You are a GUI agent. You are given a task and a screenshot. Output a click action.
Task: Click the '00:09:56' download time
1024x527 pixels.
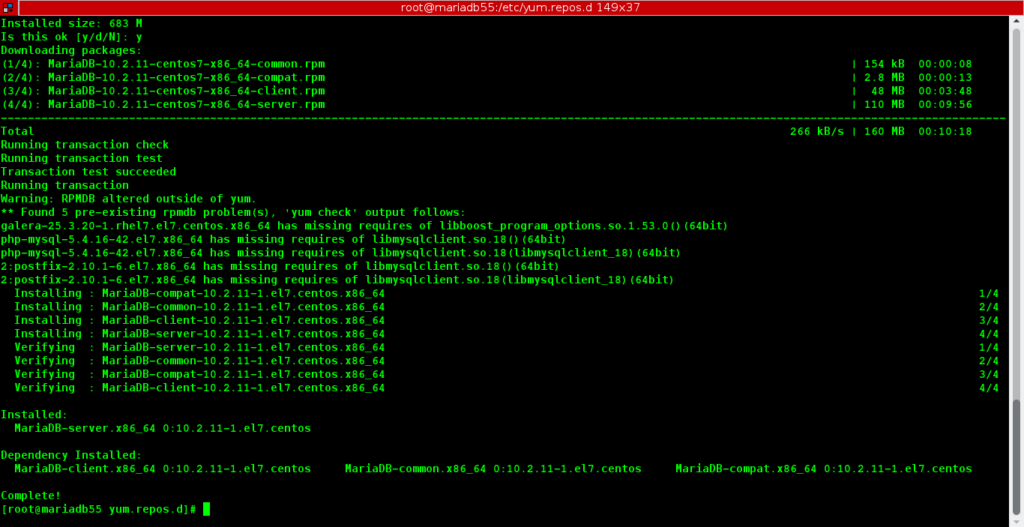click(945, 104)
